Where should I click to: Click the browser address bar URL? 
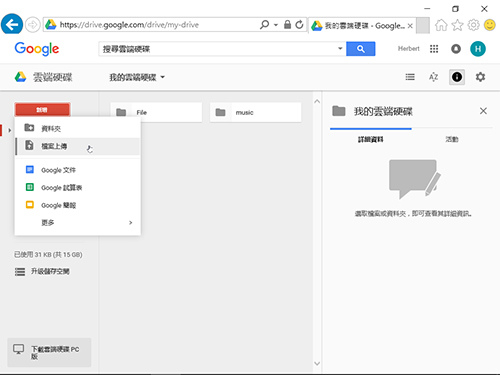click(129, 25)
